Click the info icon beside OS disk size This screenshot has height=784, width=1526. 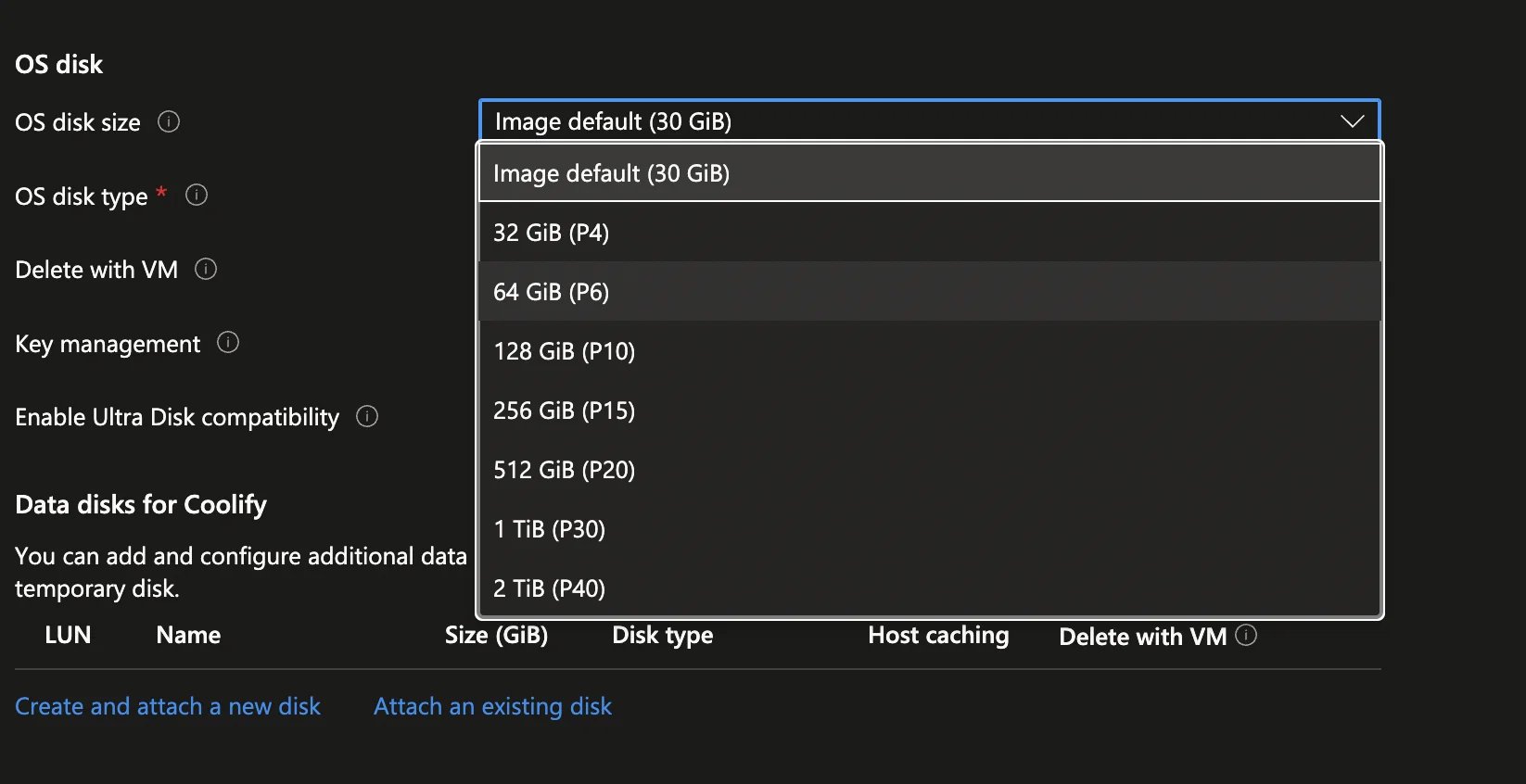[169, 121]
